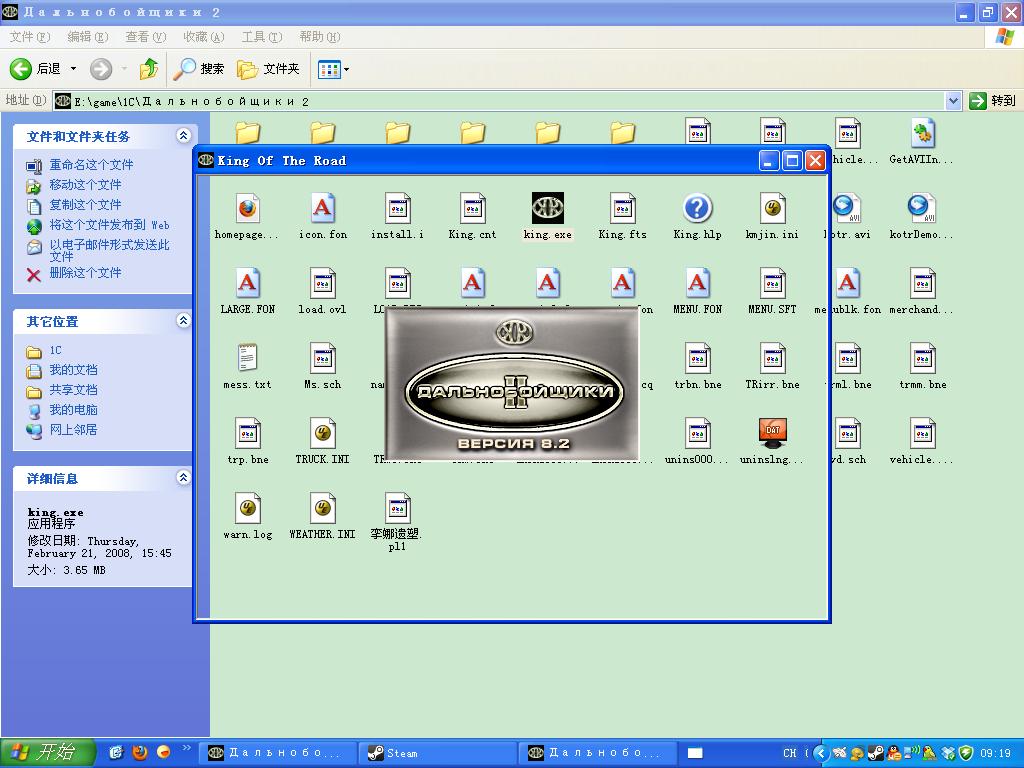
Task: Select the king.exe application icon
Action: click(x=547, y=209)
